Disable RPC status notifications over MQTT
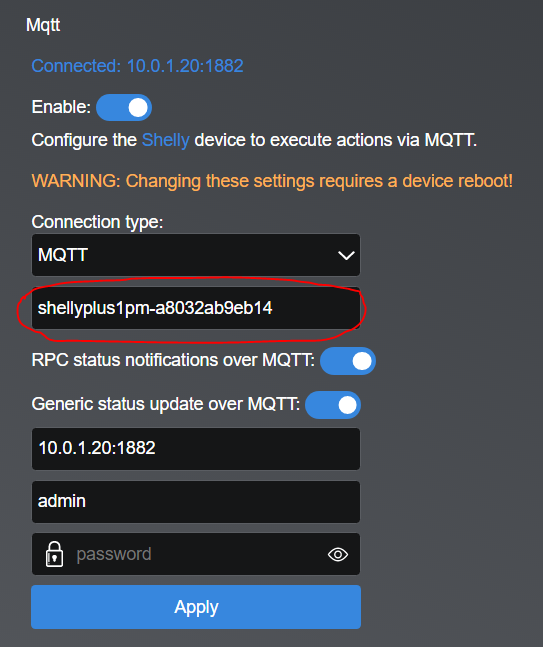Image resolution: width=543 pixels, height=647 pixels. tap(348, 361)
